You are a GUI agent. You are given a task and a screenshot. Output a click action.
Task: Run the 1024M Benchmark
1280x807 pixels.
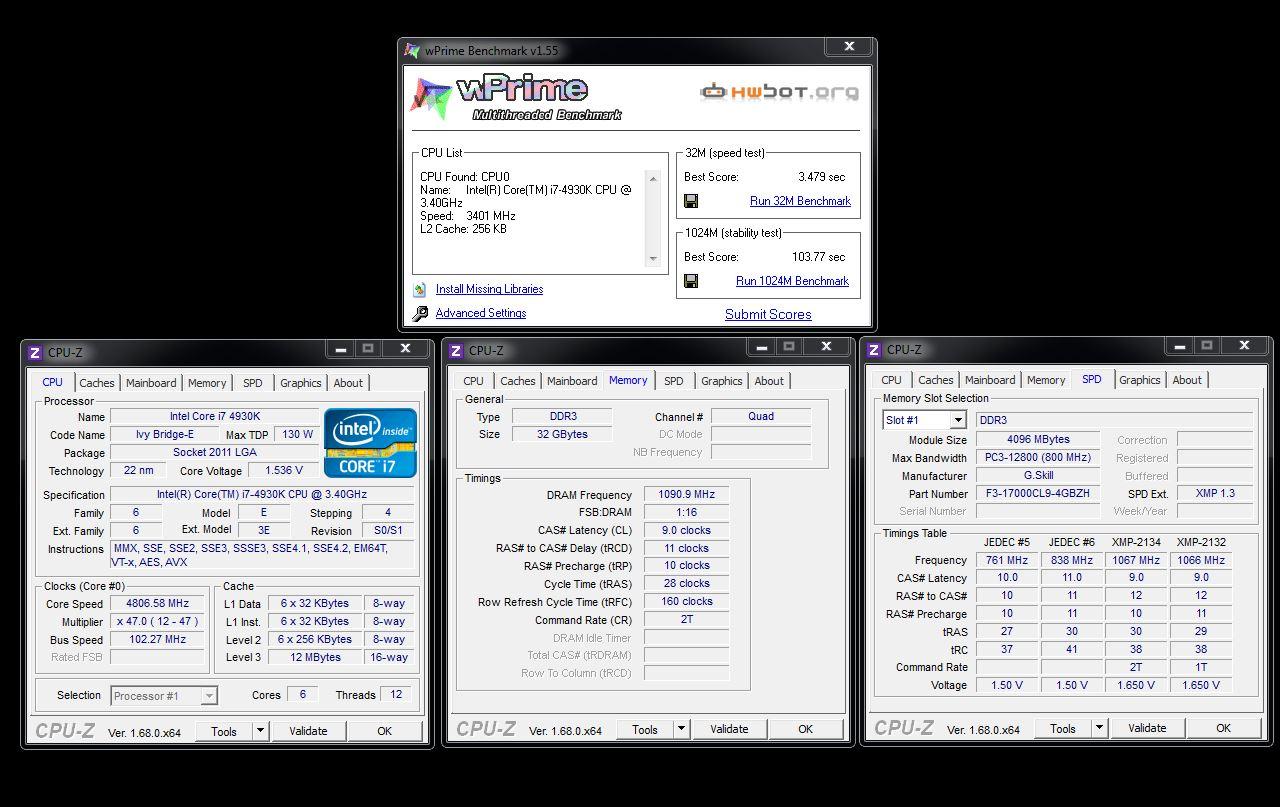(792, 281)
